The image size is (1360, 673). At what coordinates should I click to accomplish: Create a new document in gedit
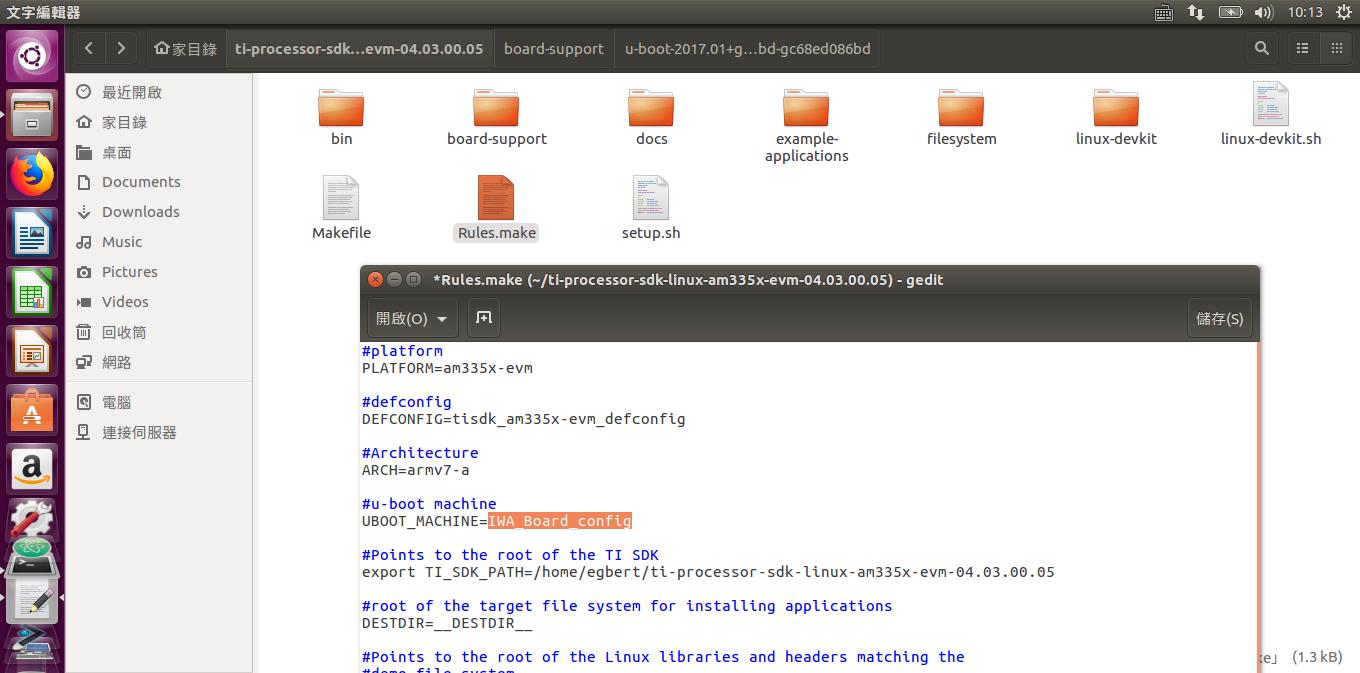484,318
